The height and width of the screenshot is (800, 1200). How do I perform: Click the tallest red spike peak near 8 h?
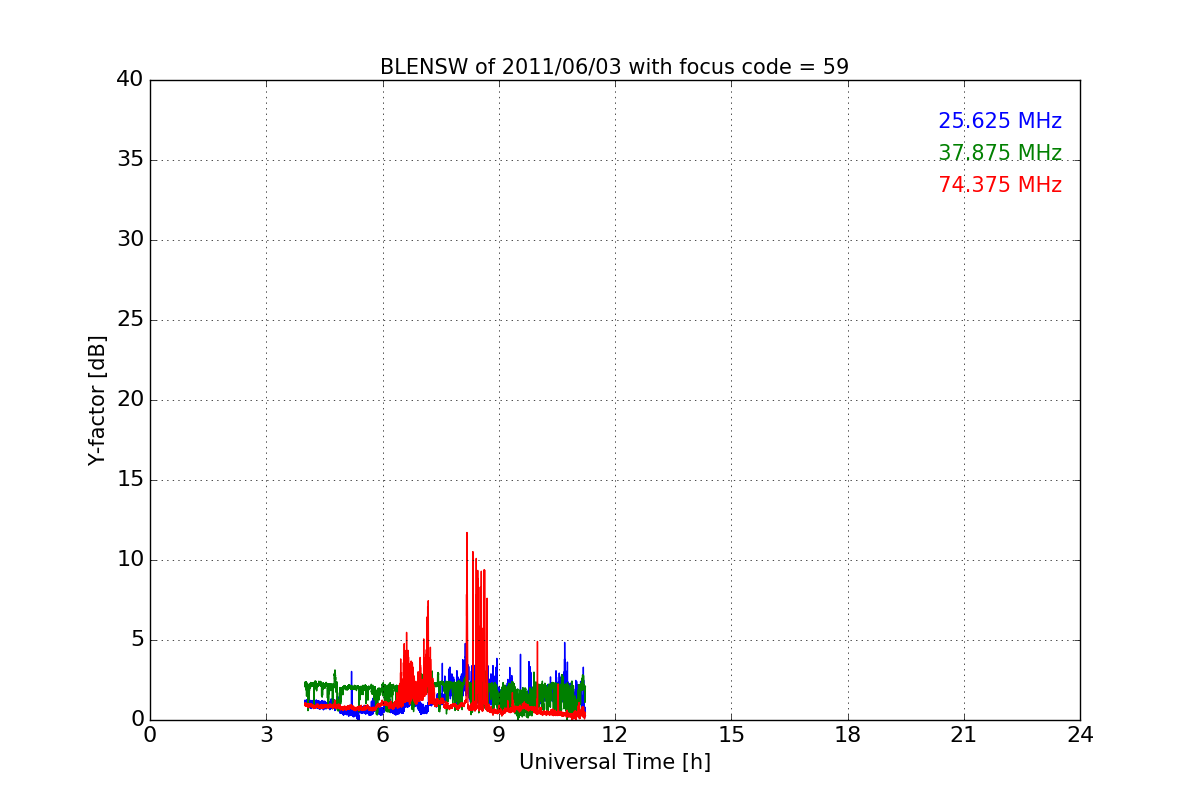pos(466,534)
